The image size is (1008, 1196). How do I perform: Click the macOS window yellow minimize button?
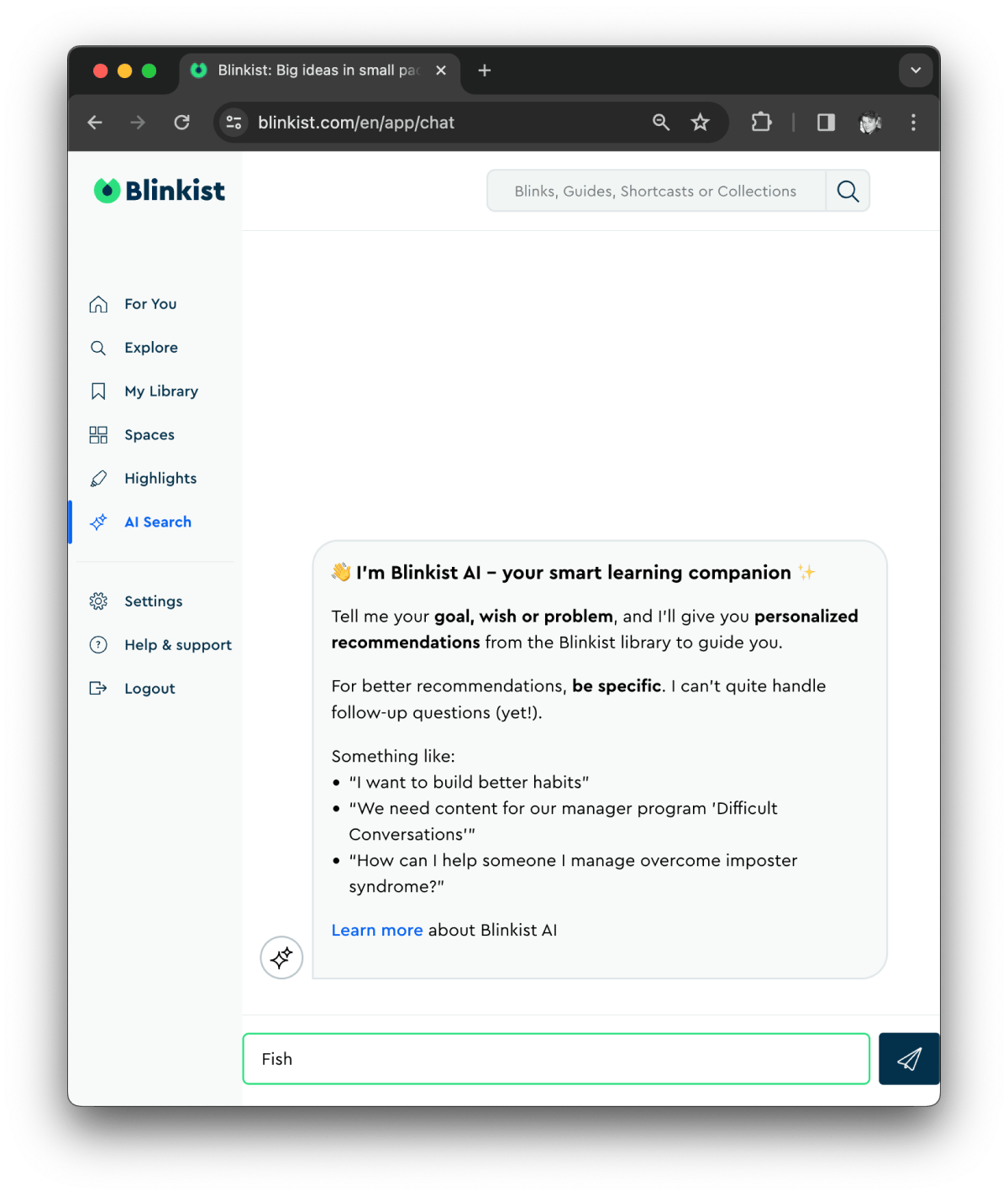[x=124, y=71]
